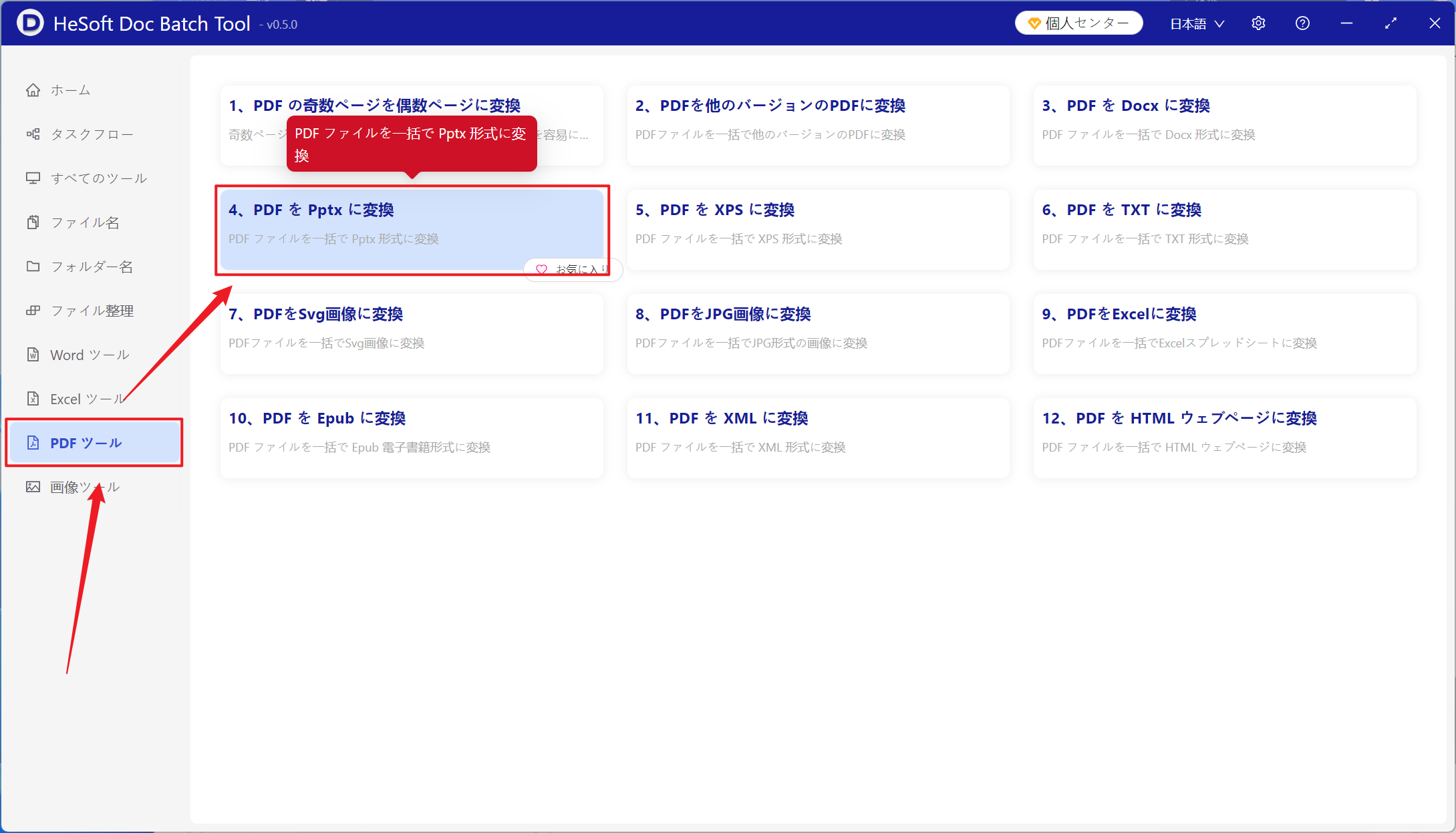Switch to Excel ツール
This screenshot has height=833, width=1456.
94,398
